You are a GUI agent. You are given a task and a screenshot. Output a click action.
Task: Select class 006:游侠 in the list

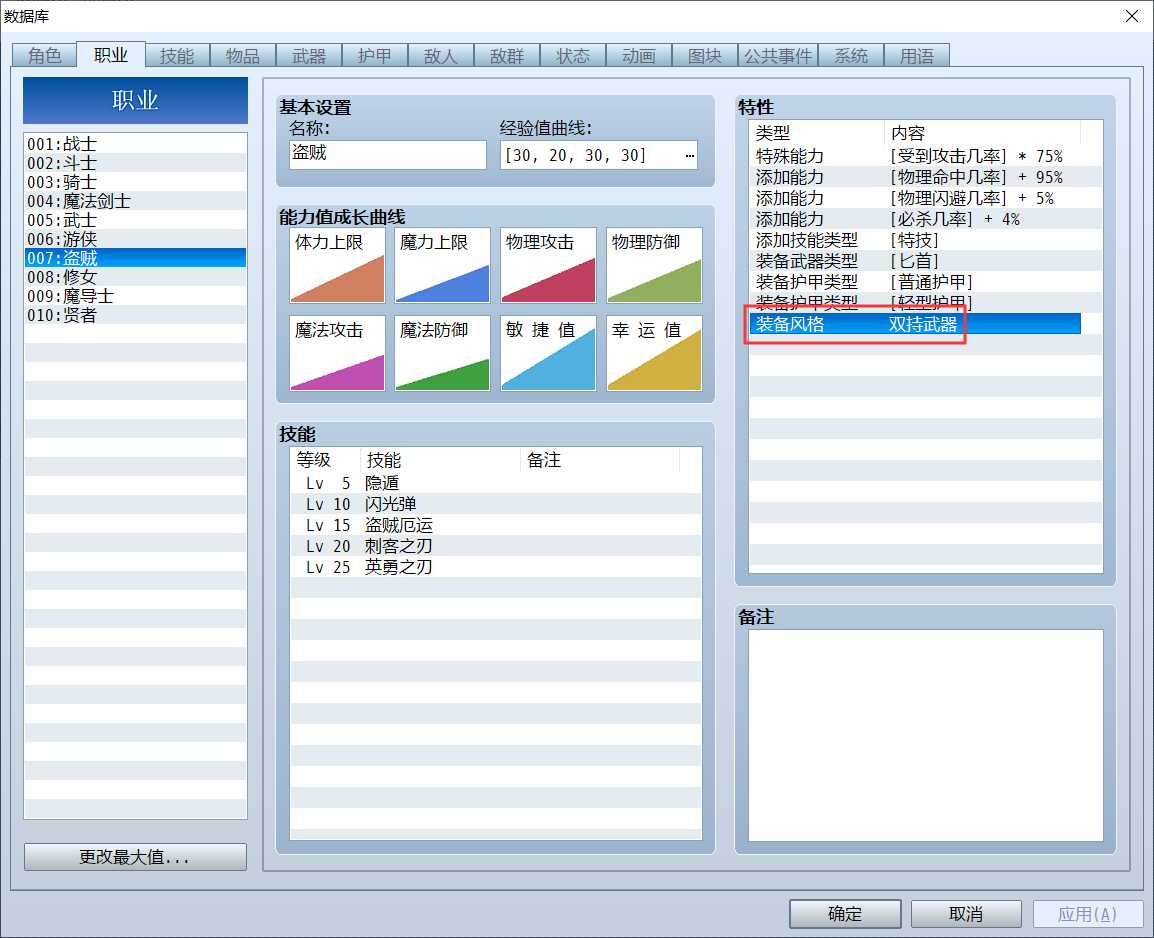[x=135, y=239]
